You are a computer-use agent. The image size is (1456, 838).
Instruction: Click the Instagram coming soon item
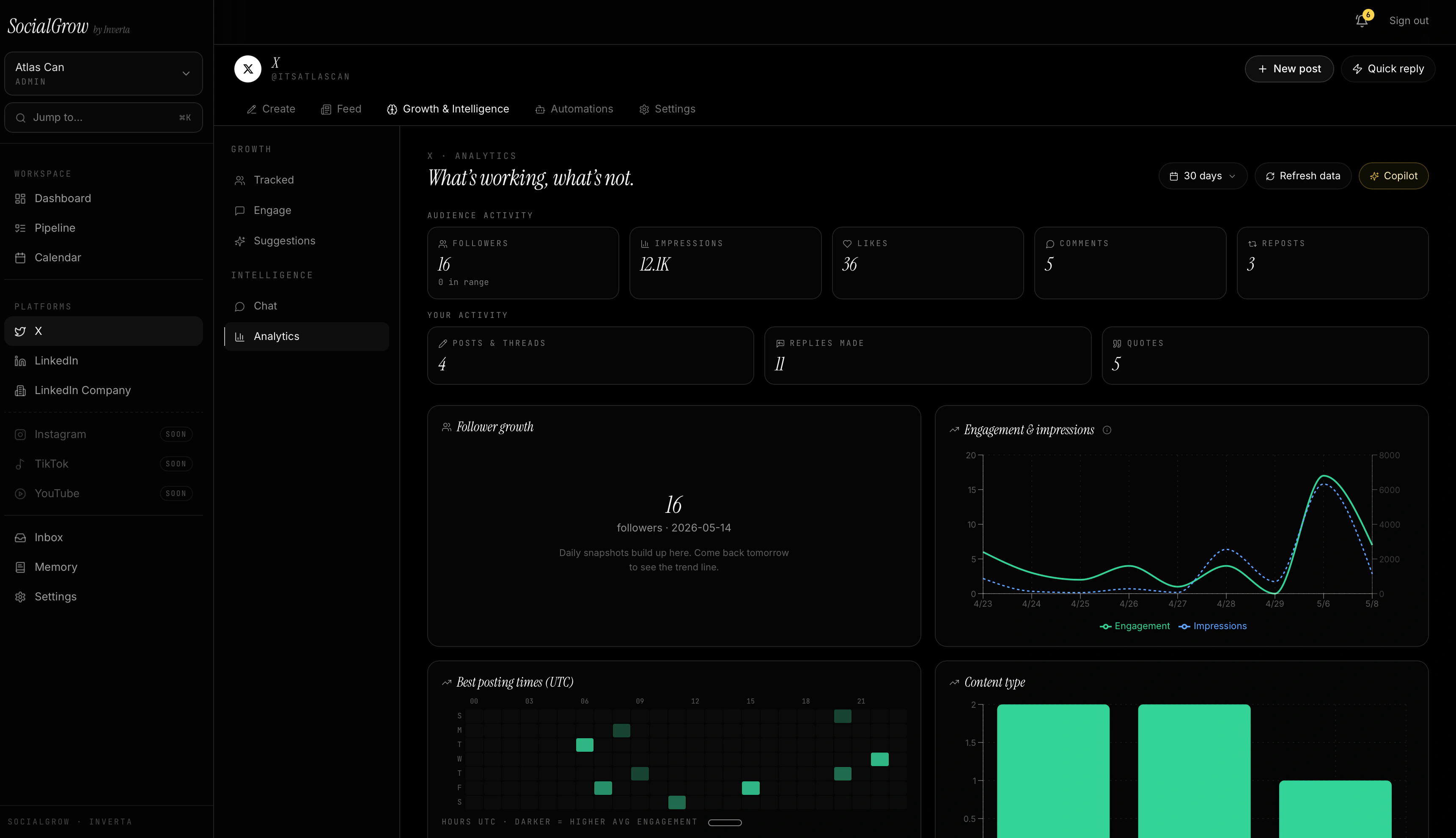coord(104,435)
